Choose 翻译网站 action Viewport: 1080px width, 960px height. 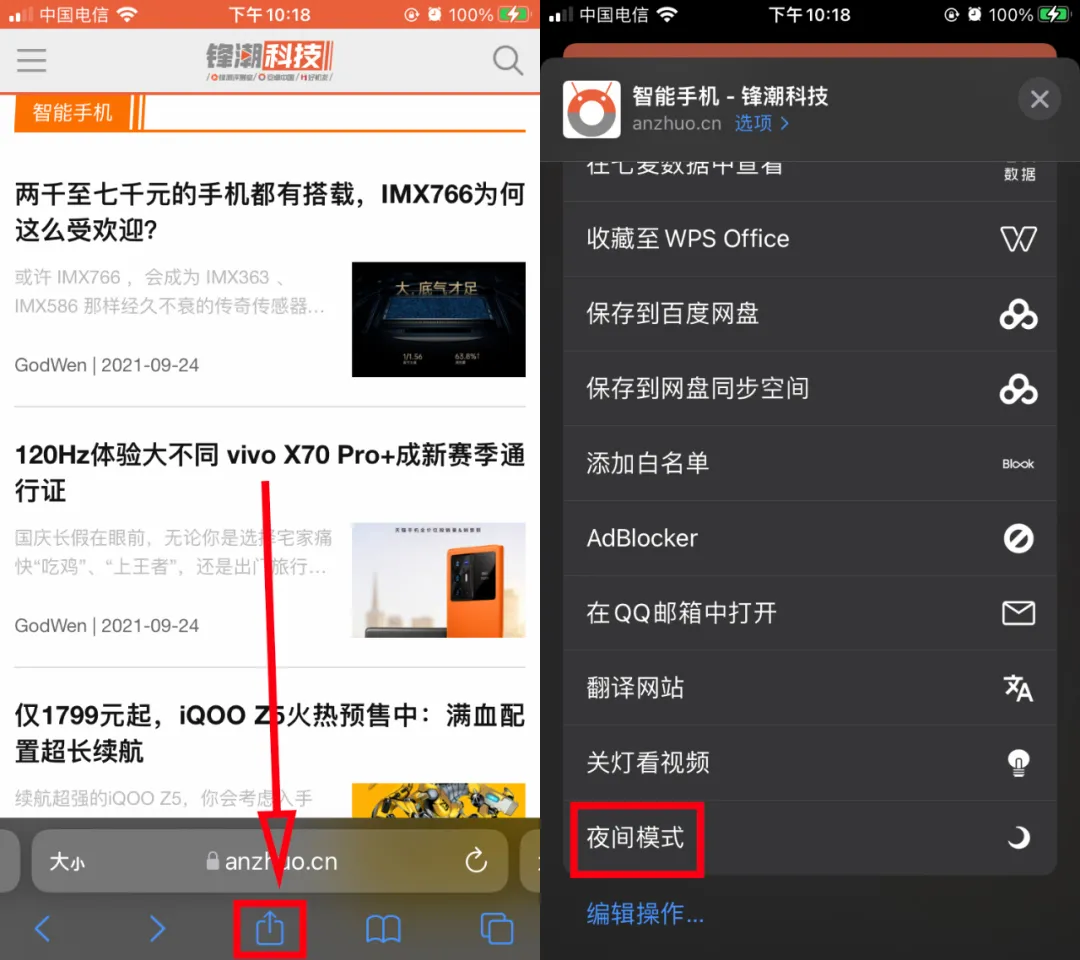coord(809,687)
